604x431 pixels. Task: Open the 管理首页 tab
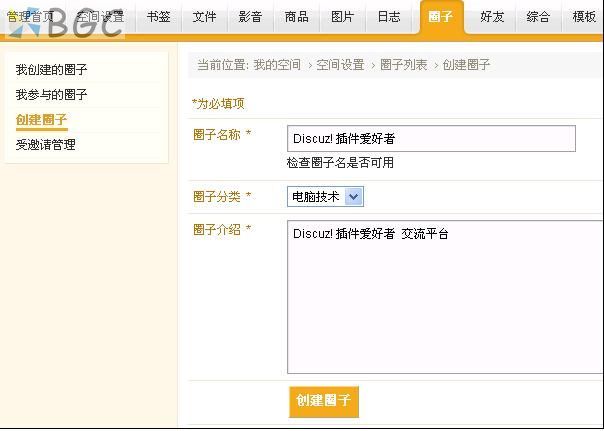point(31,17)
